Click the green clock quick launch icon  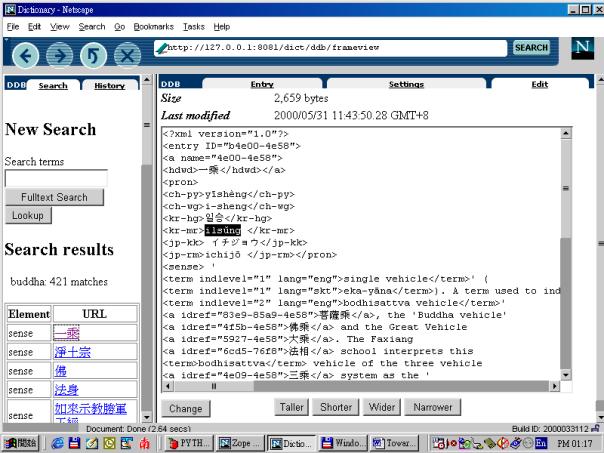point(109,443)
